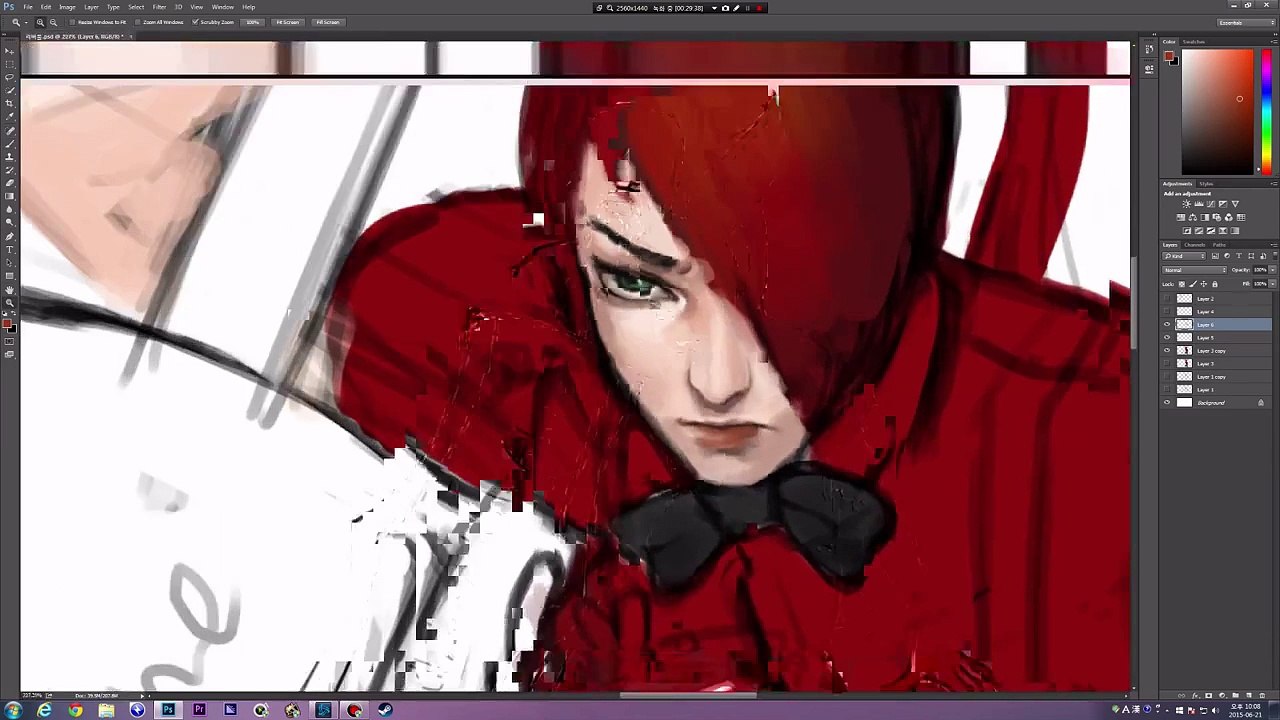Select the Lasso tool

point(10,77)
